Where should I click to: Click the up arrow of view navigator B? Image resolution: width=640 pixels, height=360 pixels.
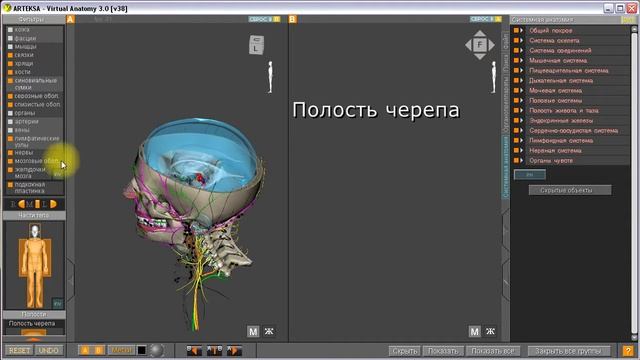tap(480, 33)
